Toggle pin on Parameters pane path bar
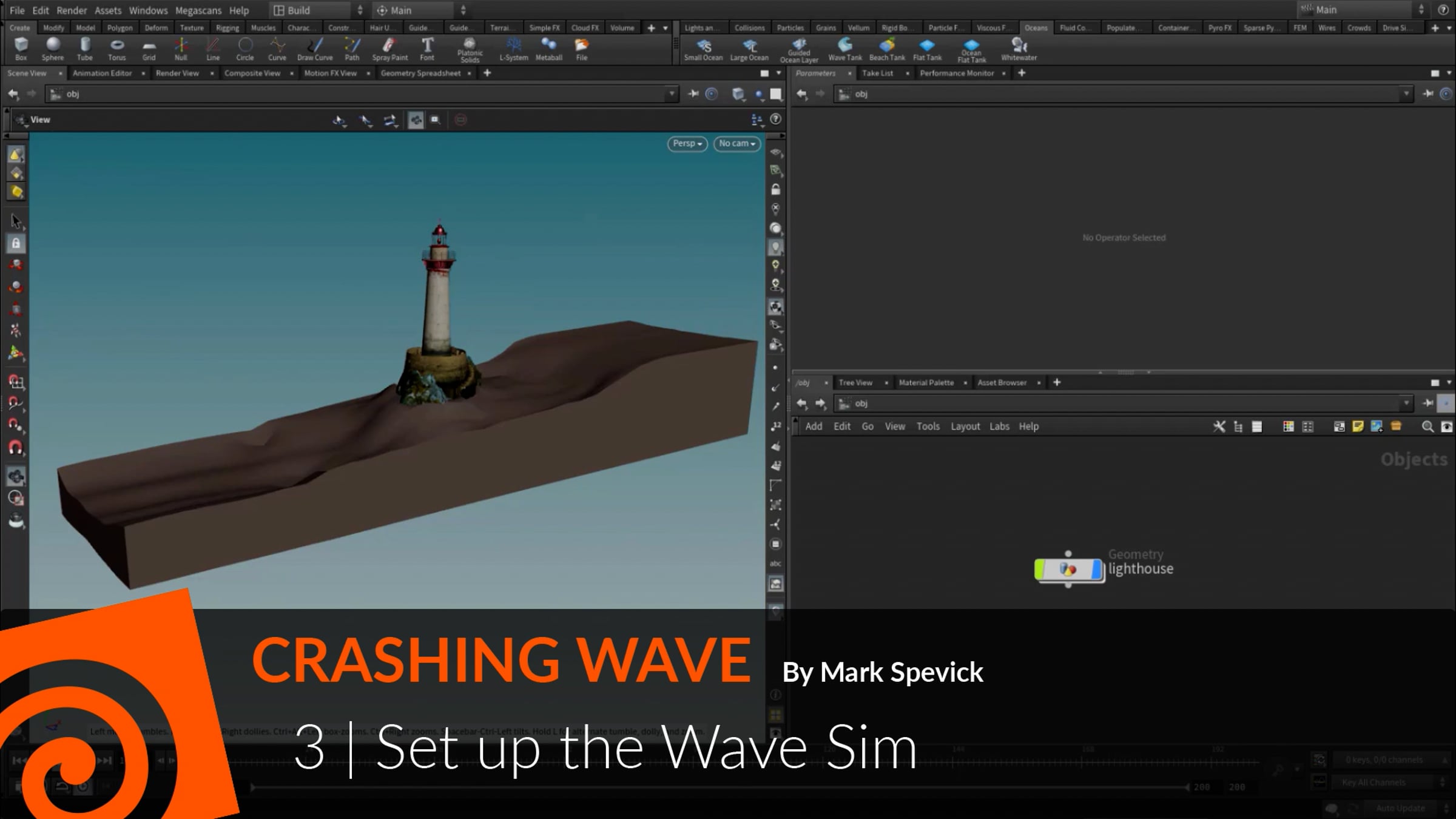Image resolution: width=1456 pixels, height=819 pixels. pyautogui.click(x=1428, y=93)
